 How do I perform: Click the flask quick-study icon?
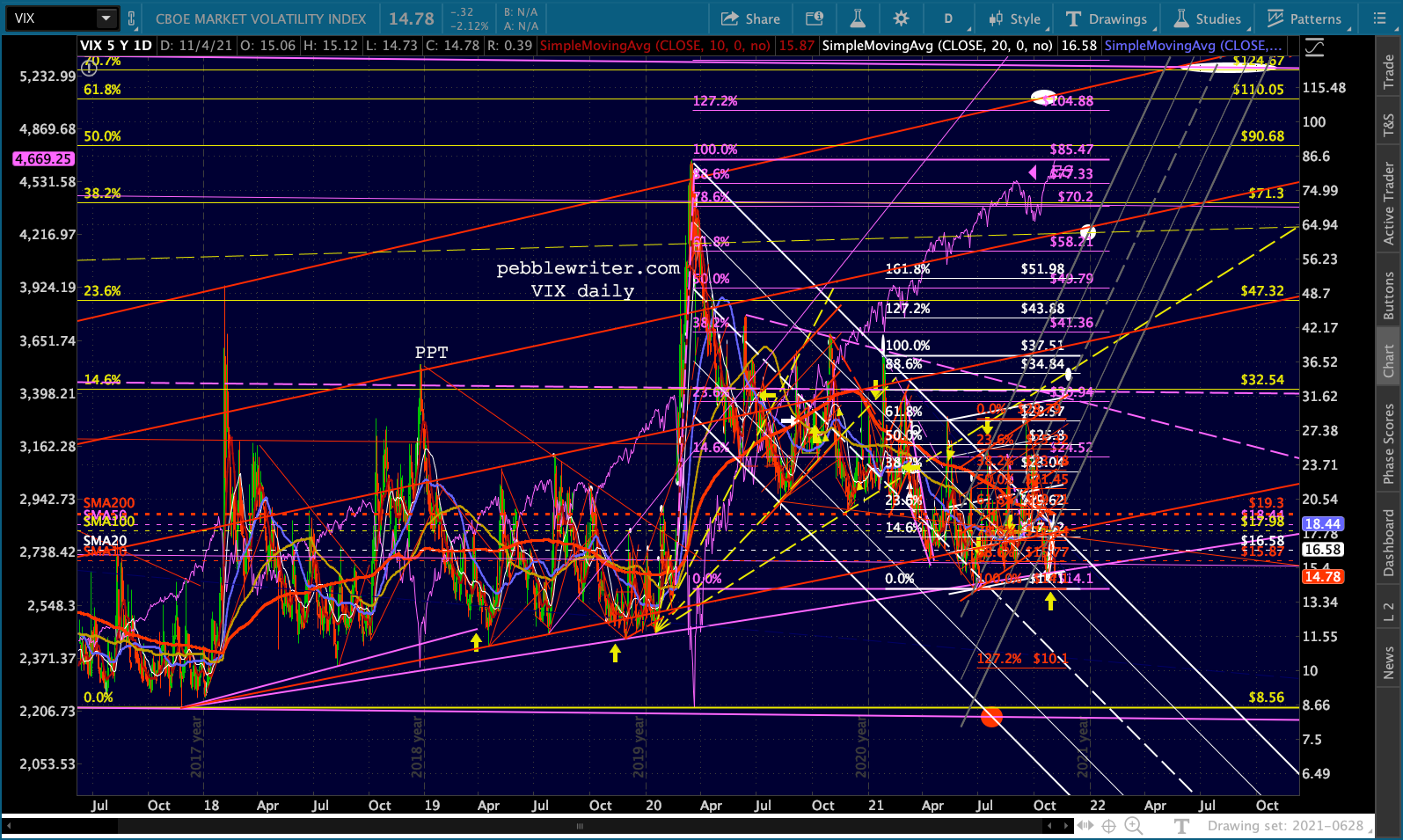857,18
